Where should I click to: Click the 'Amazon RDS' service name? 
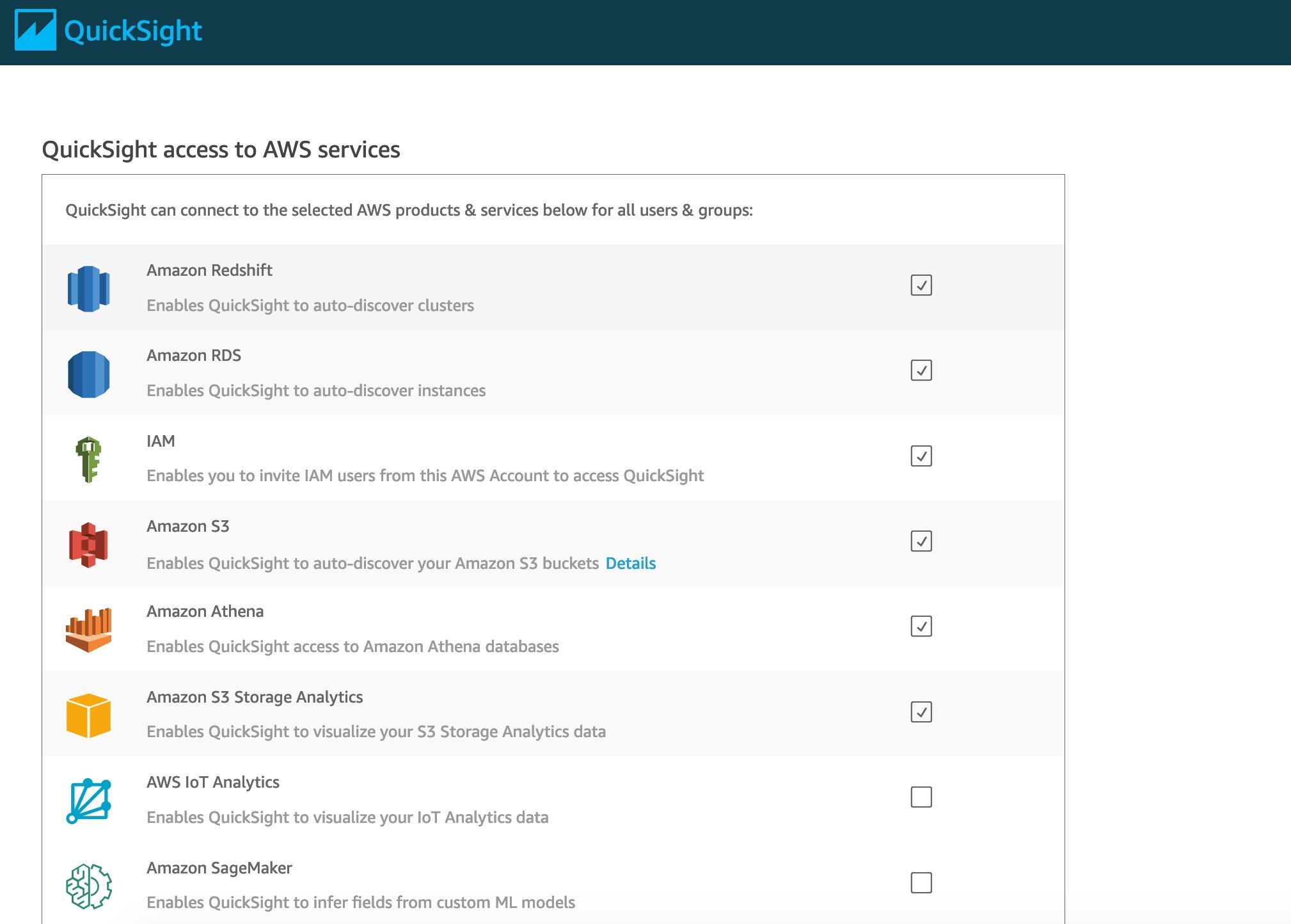click(x=194, y=355)
